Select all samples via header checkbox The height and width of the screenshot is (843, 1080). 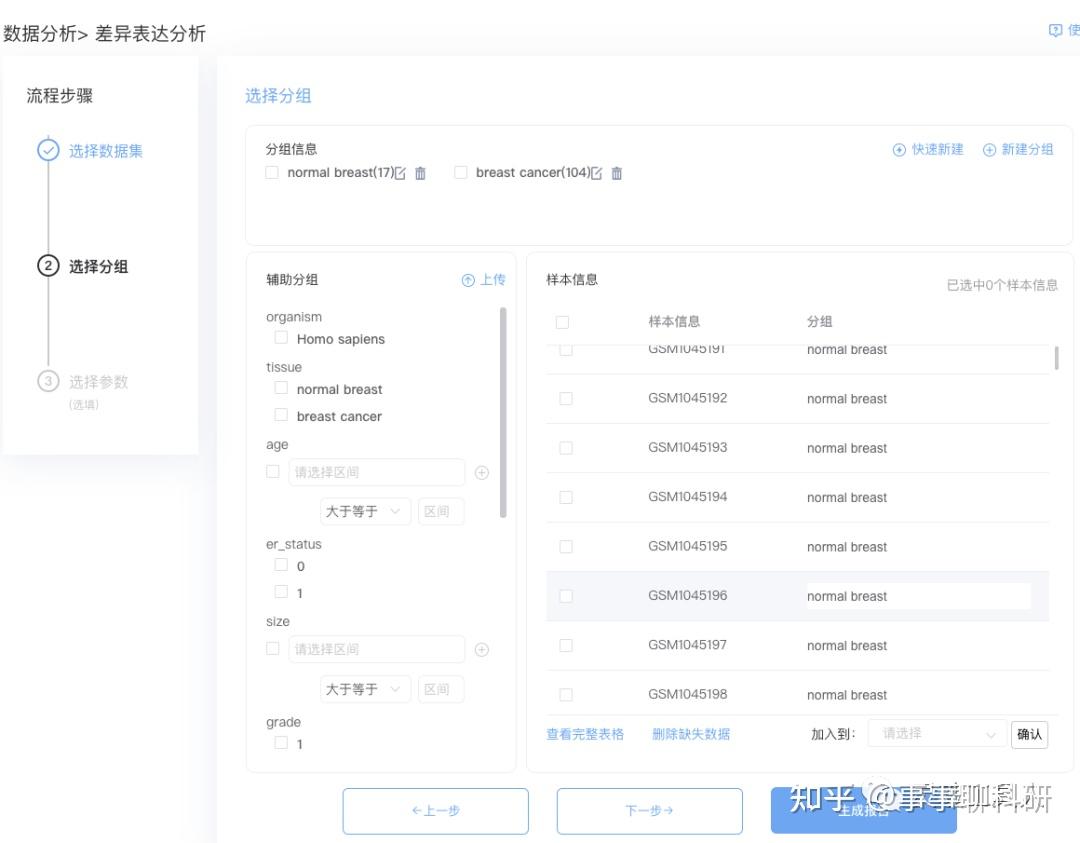[562, 322]
